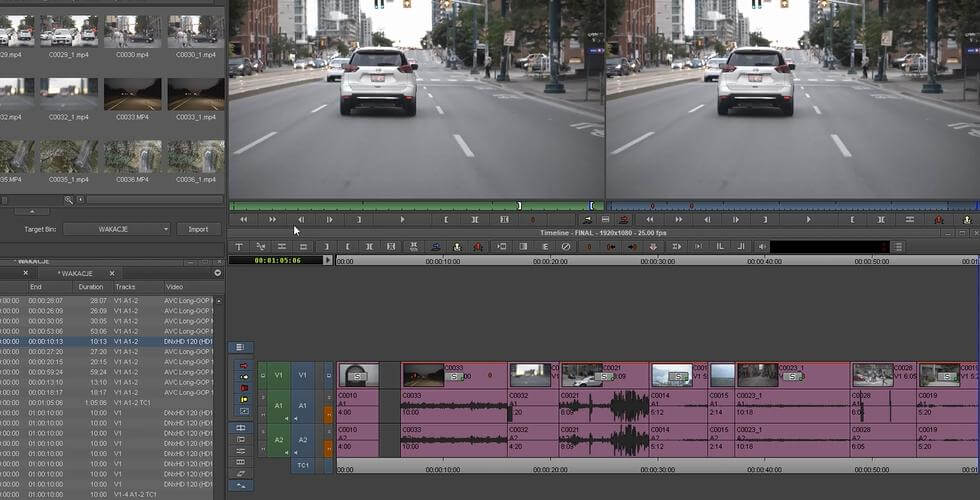
Task: Click the Play button under the source monitor
Action: [x=402, y=219]
